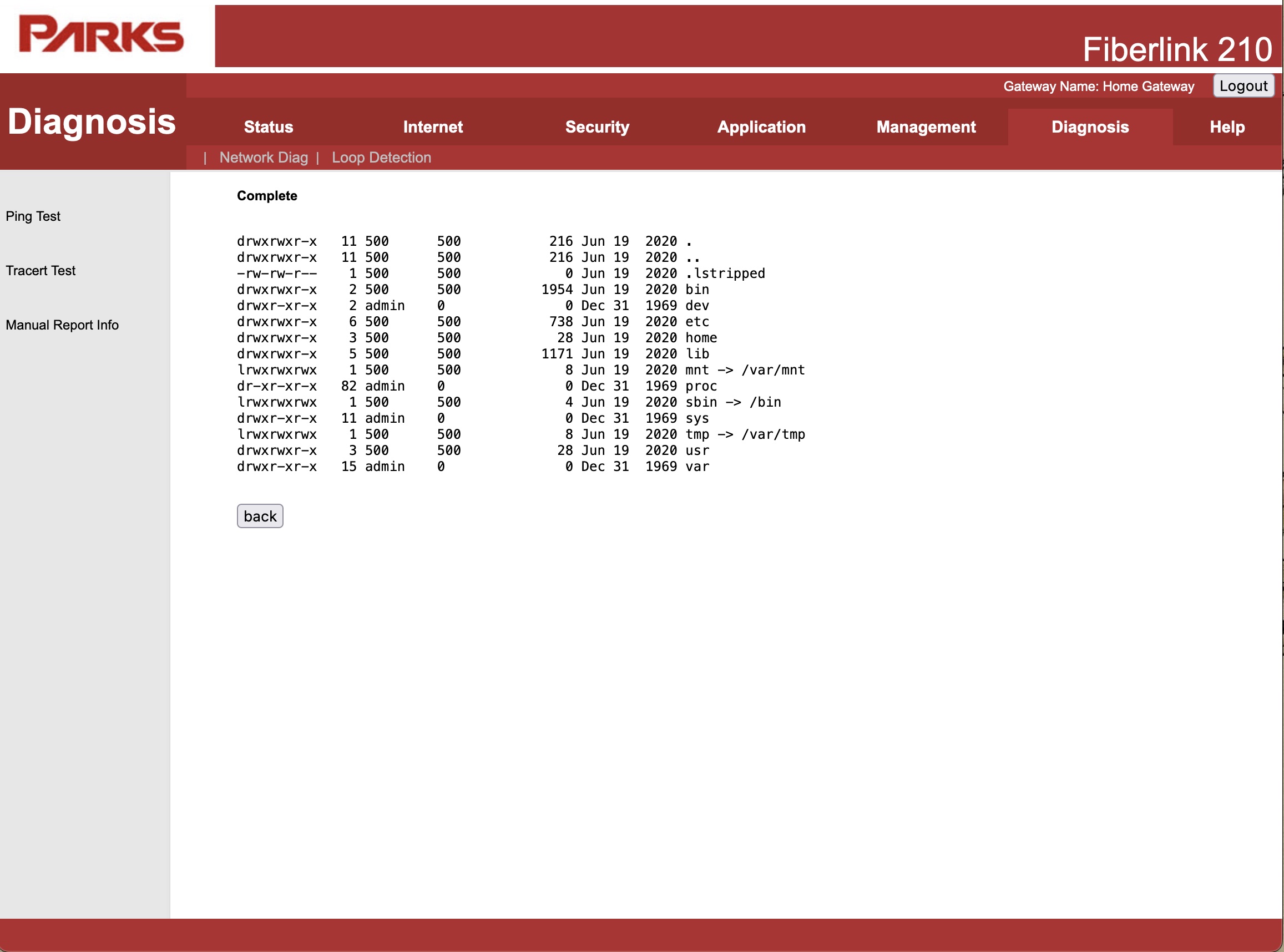The width and height of the screenshot is (1284, 952).
Task: Click the Gateway Name: Home Gateway text
Action: tap(1099, 87)
